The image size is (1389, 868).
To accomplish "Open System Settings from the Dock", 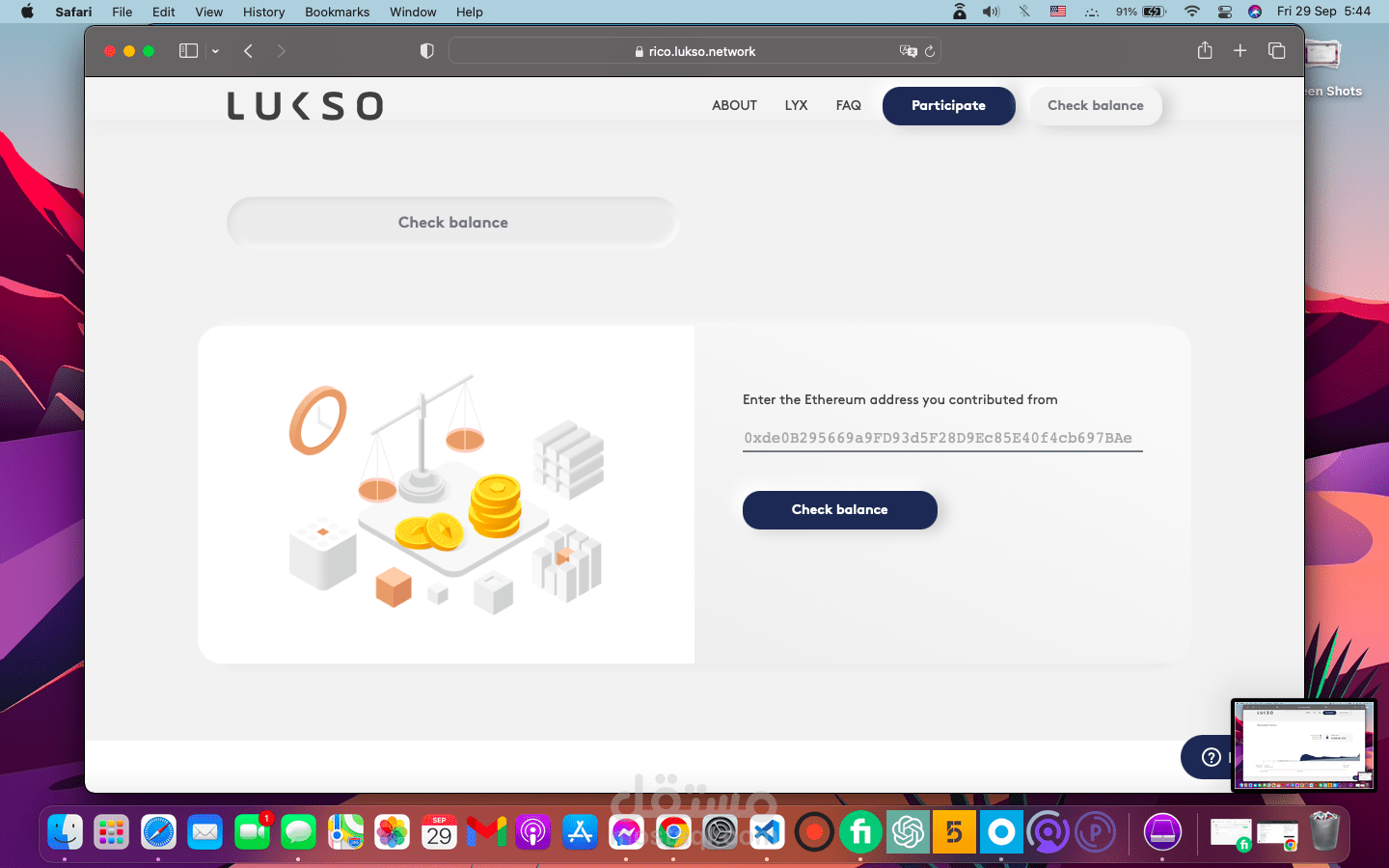I will click(x=721, y=831).
